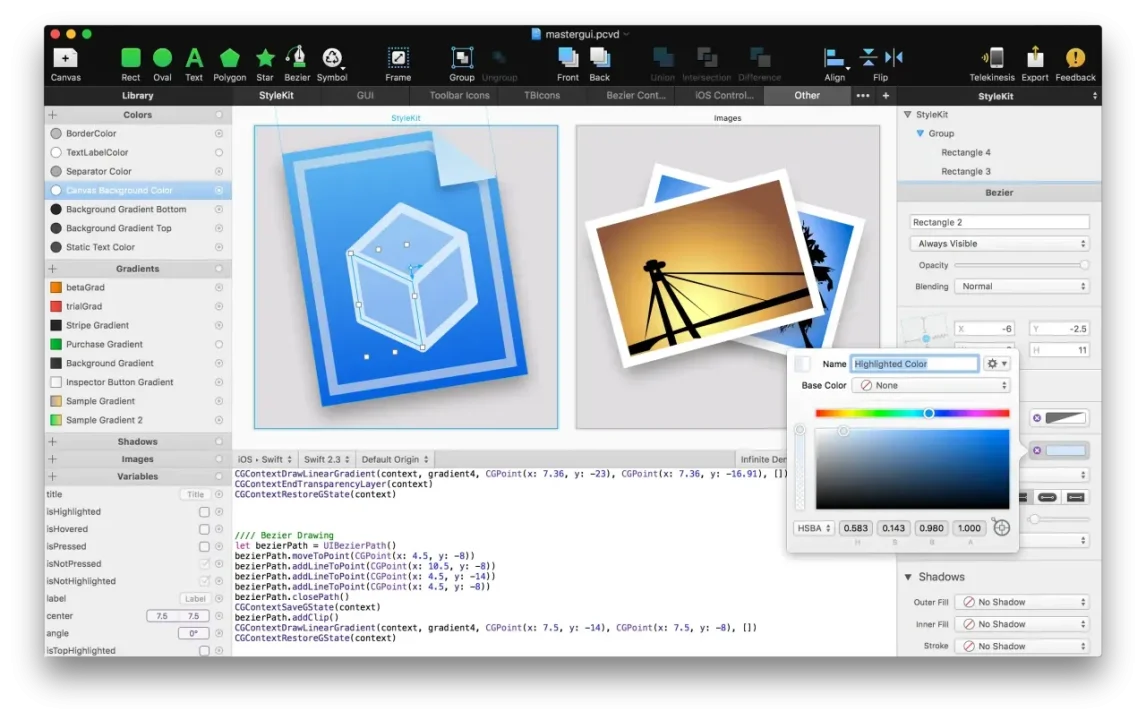Send selection to Back
The image size is (1146, 720).
[599, 64]
